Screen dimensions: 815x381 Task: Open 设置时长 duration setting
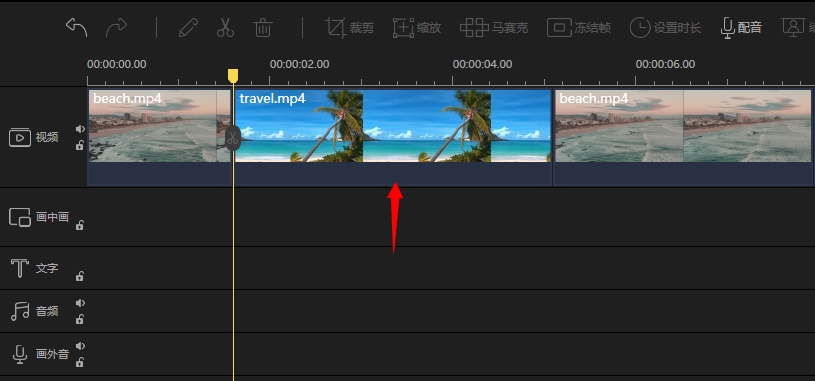pyautogui.click(x=665, y=28)
